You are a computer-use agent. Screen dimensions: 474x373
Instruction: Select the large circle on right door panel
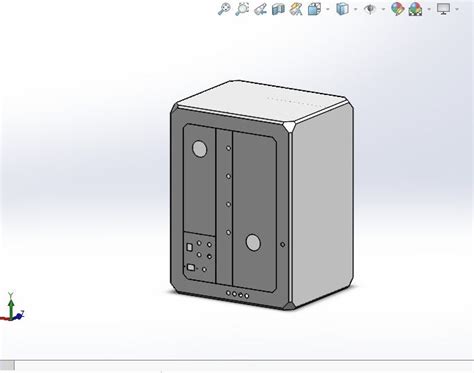click(253, 243)
